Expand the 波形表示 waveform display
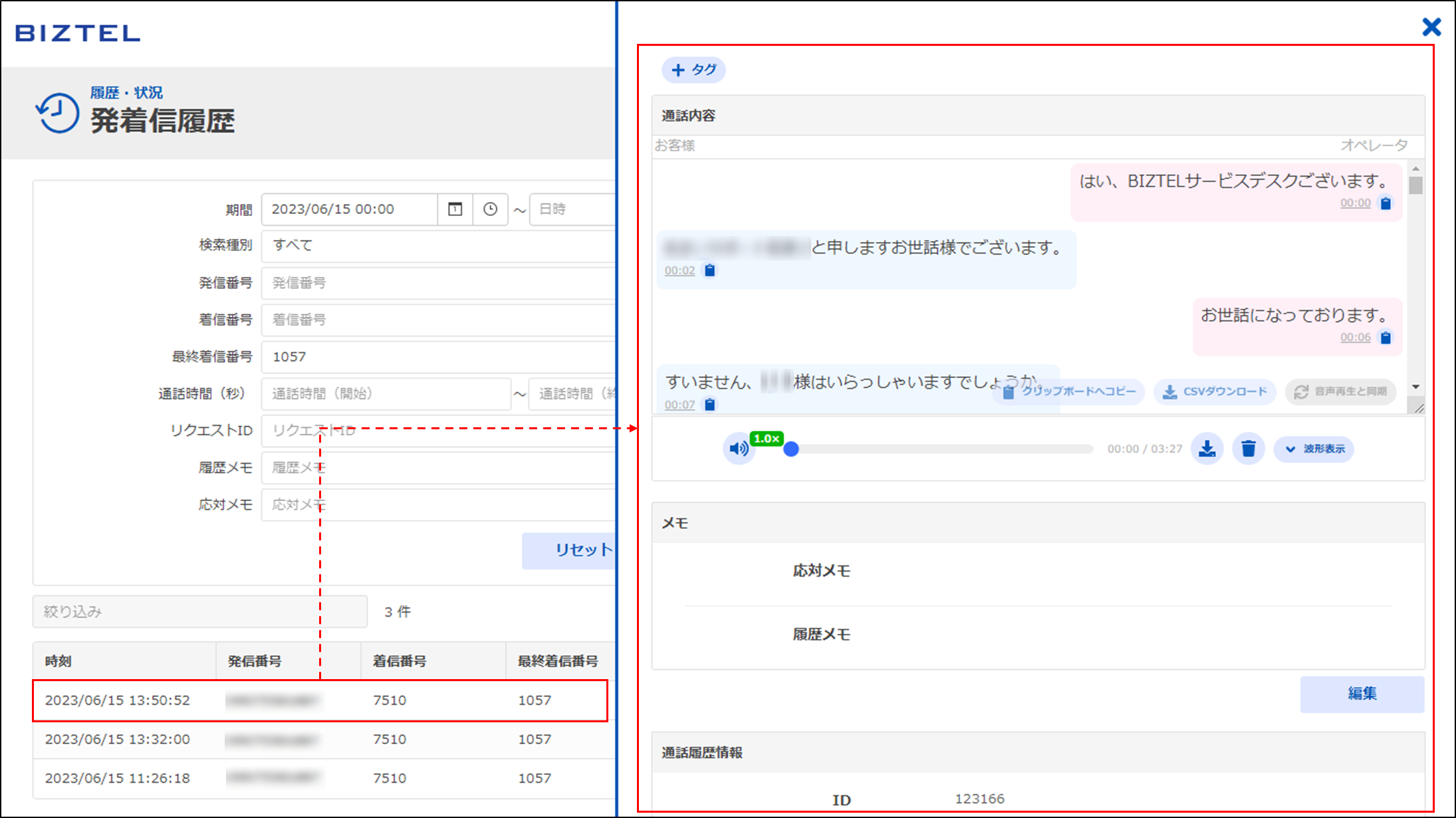This screenshot has height=818, width=1456. [1314, 449]
